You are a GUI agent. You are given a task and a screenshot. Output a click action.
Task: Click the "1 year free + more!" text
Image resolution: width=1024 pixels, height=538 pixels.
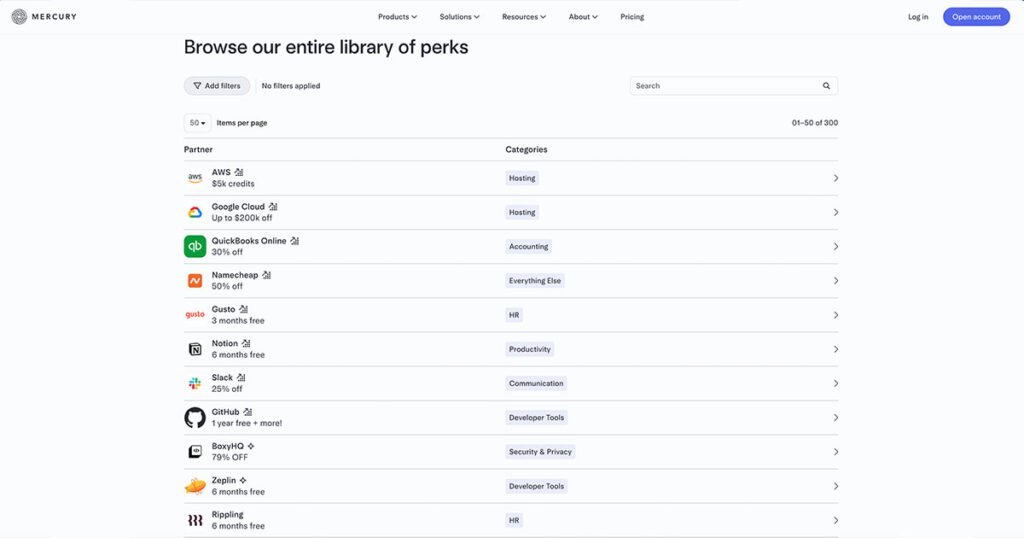pos(247,423)
